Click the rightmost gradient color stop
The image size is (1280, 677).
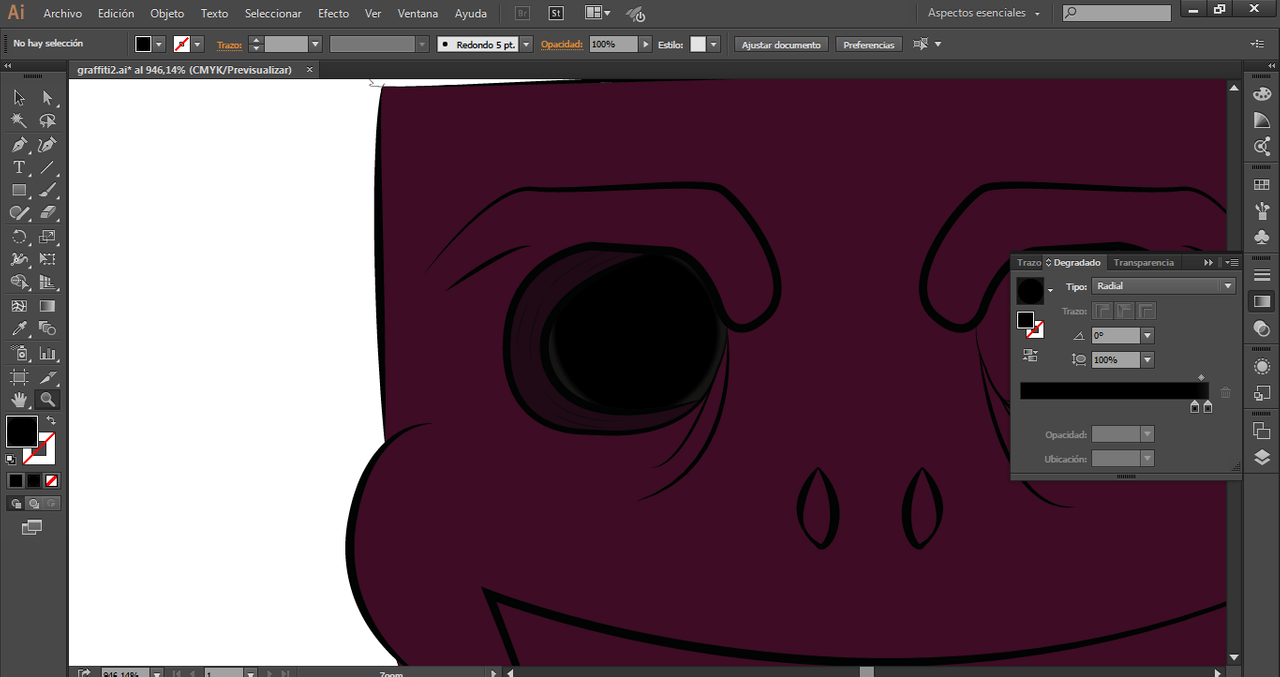click(x=1207, y=406)
